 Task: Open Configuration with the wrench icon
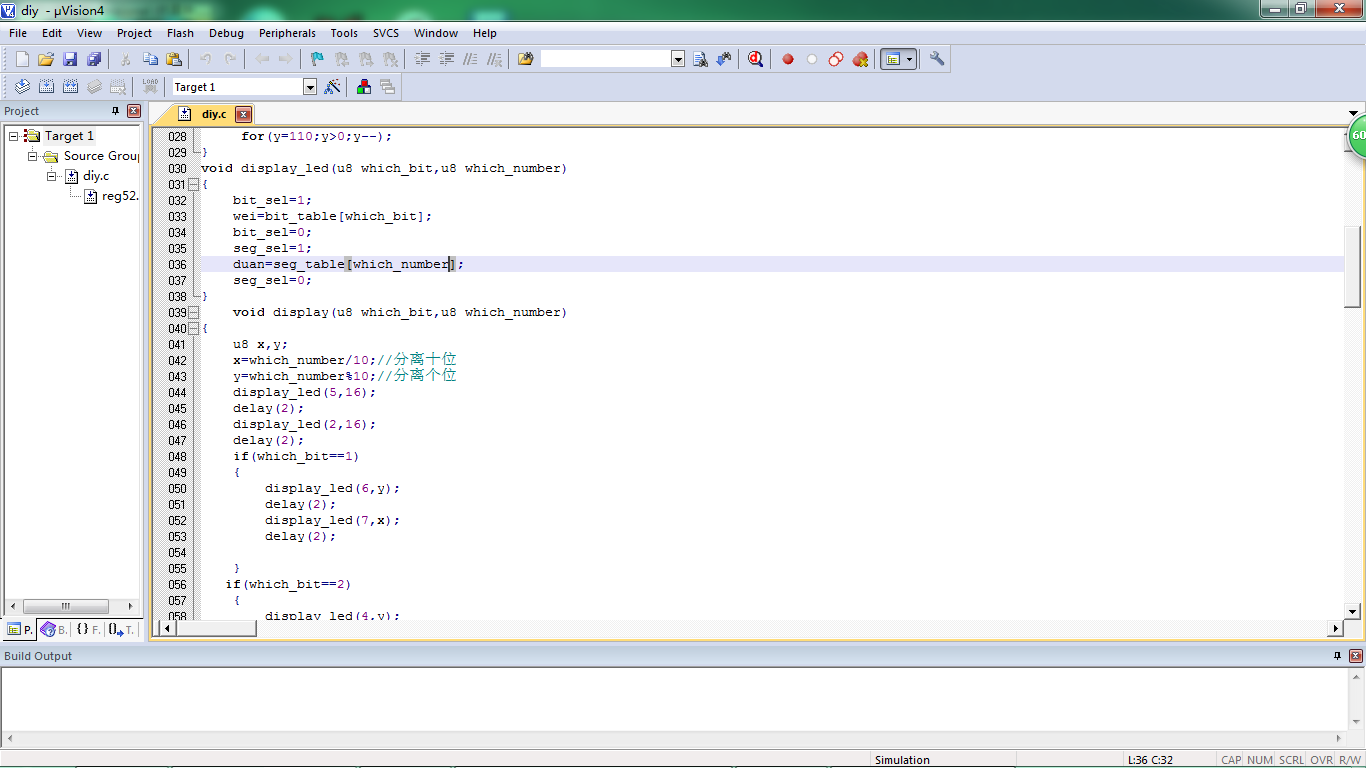937,59
